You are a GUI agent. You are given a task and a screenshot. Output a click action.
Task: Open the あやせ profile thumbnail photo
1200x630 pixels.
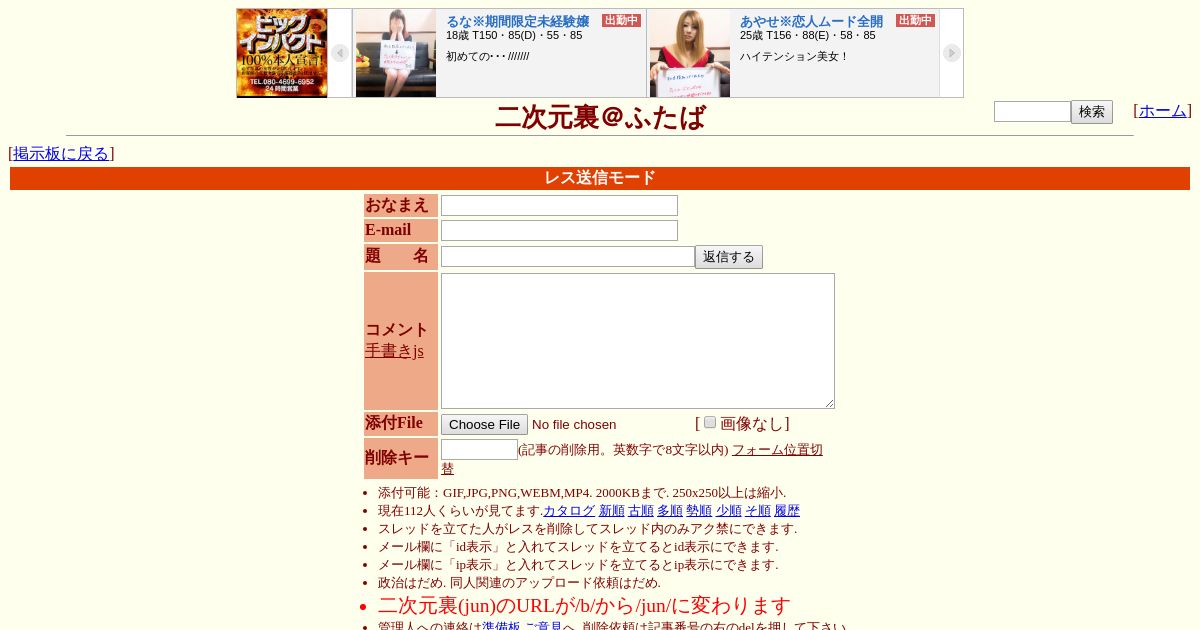(690, 53)
